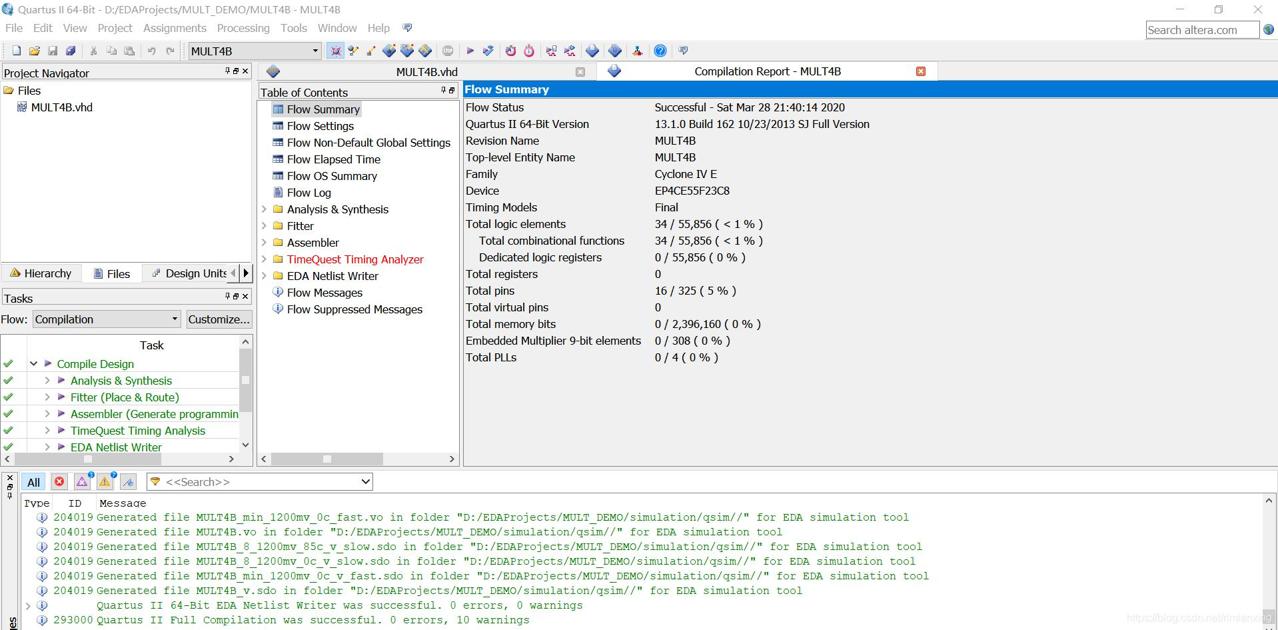Float the Table of Contents panel
The height and width of the screenshot is (630, 1278).
click(x=452, y=91)
